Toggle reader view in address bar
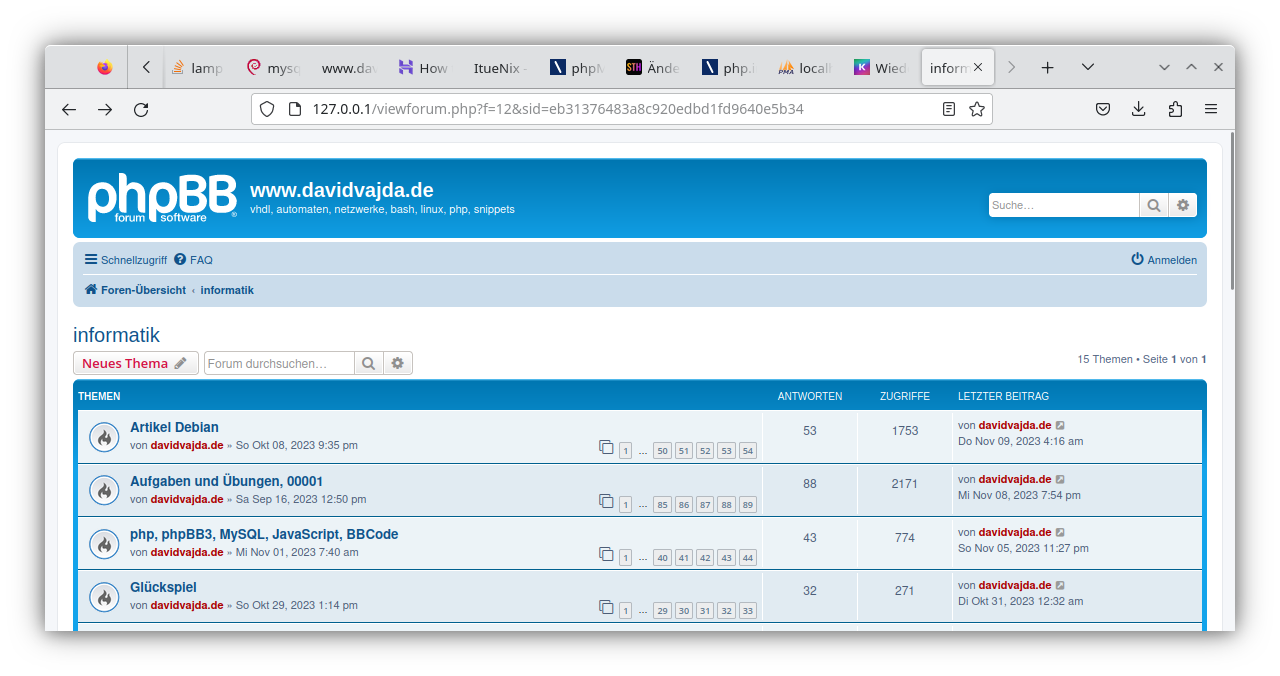Image resolution: width=1280 pixels, height=676 pixels. (949, 109)
